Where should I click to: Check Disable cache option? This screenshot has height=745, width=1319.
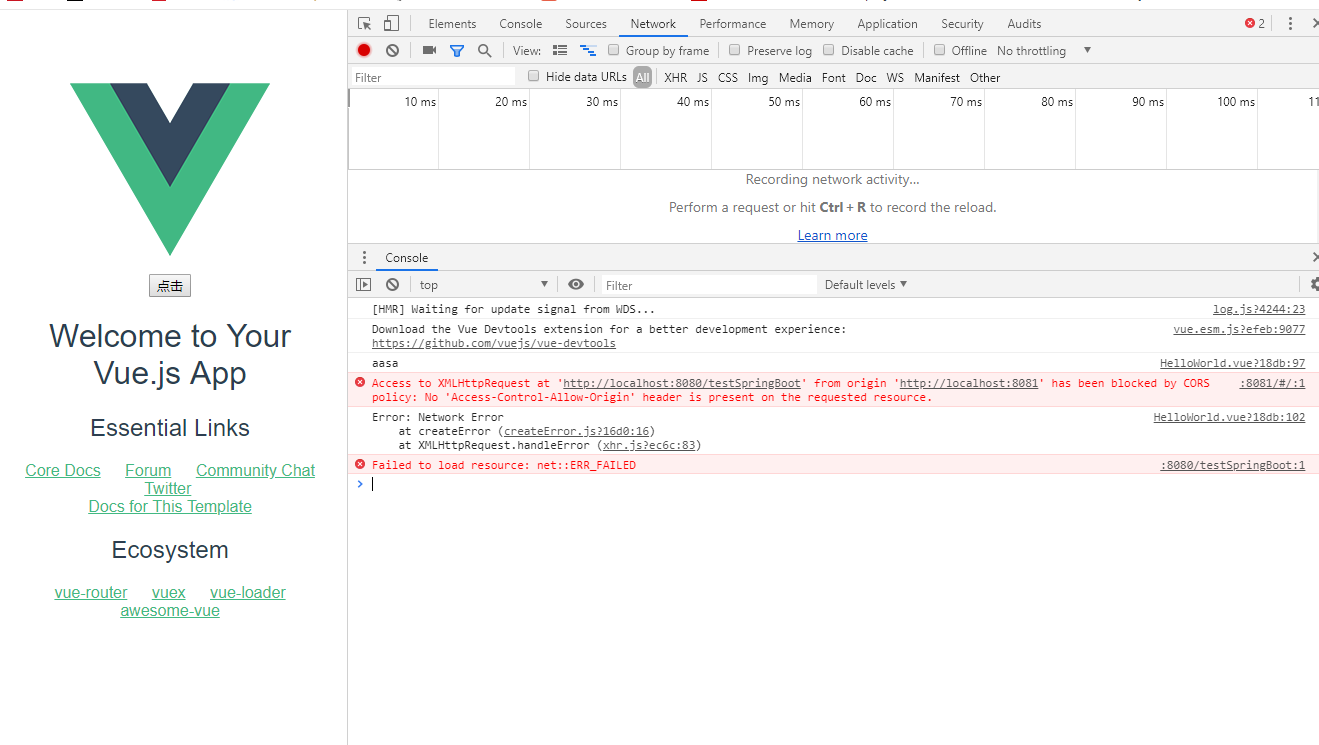829,50
